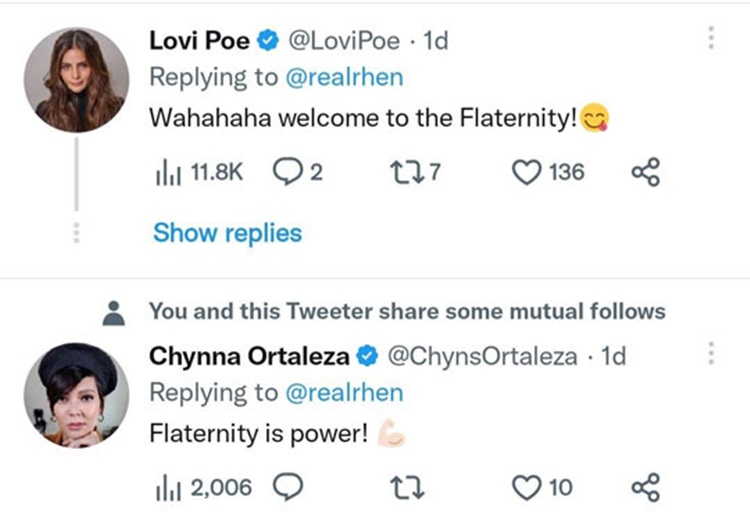This screenshot has height=521, width=750.
Task: Open Lovi Poe's profile picture
Action: pos(76,79)
